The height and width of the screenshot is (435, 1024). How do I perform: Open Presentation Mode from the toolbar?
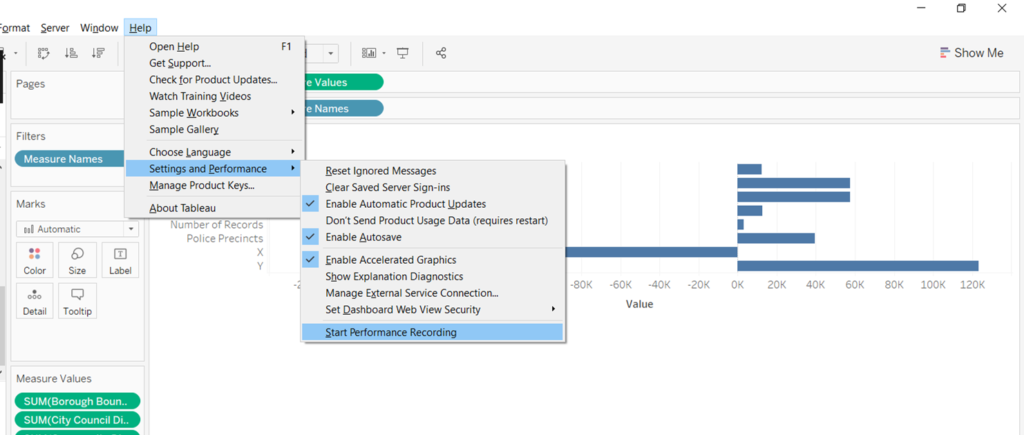tap(403, 53)
